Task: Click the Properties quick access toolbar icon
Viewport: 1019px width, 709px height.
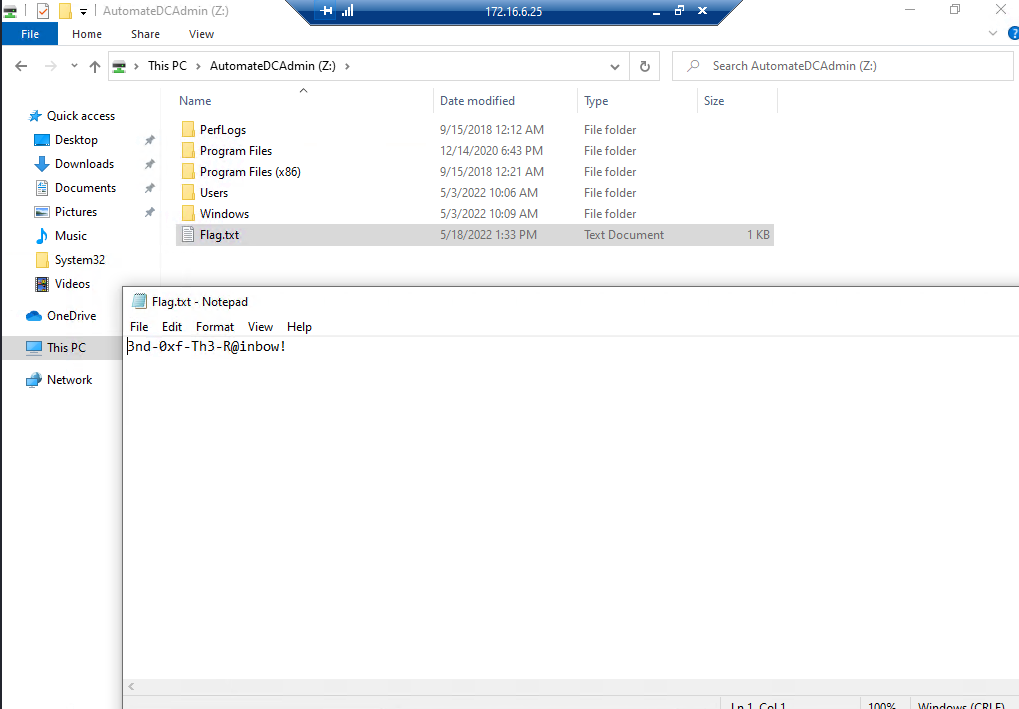Action: point(42,11)
